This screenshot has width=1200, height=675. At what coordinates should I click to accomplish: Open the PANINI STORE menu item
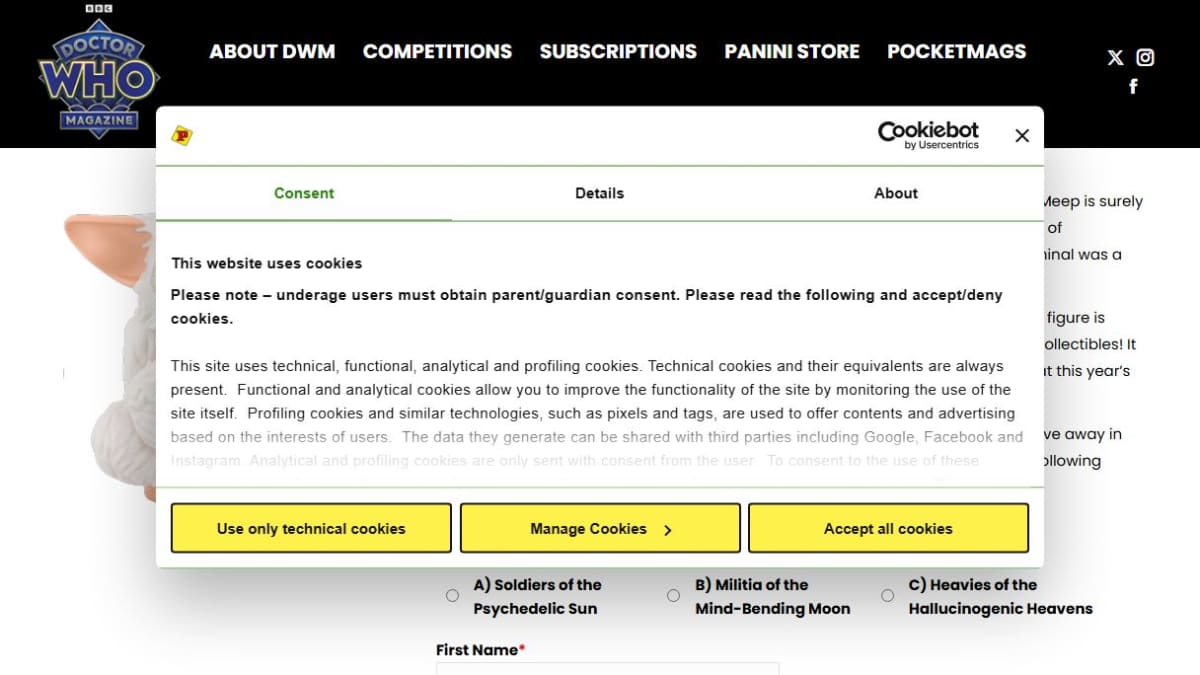(x=792, y=51)
